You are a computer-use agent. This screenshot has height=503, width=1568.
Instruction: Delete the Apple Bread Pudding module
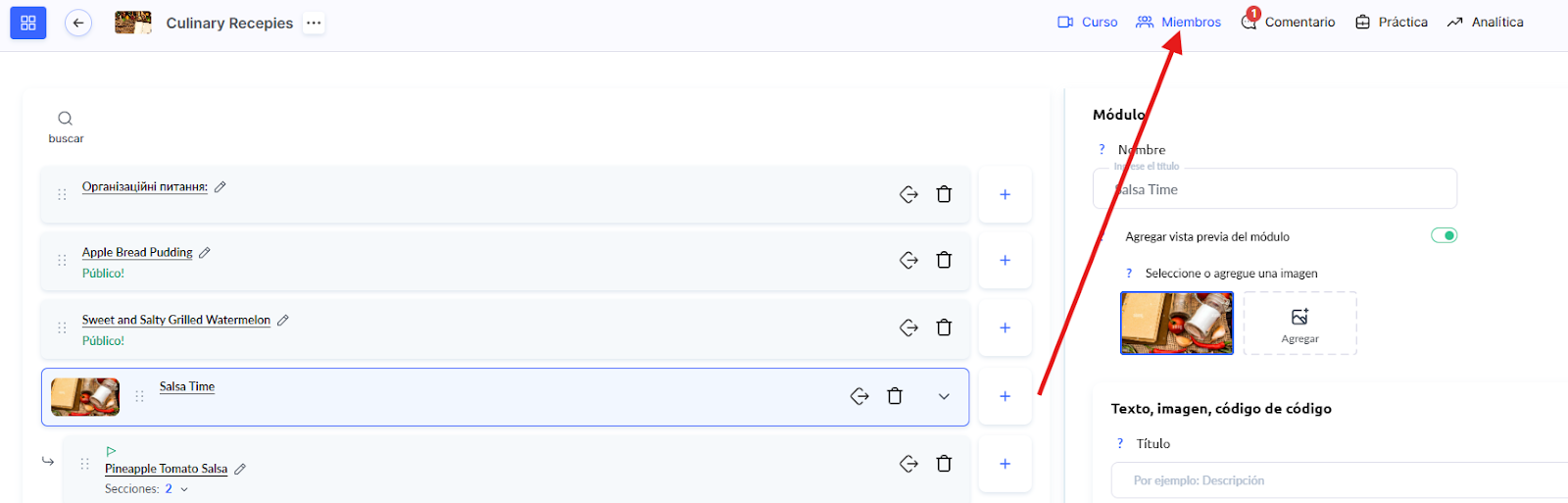944,260
